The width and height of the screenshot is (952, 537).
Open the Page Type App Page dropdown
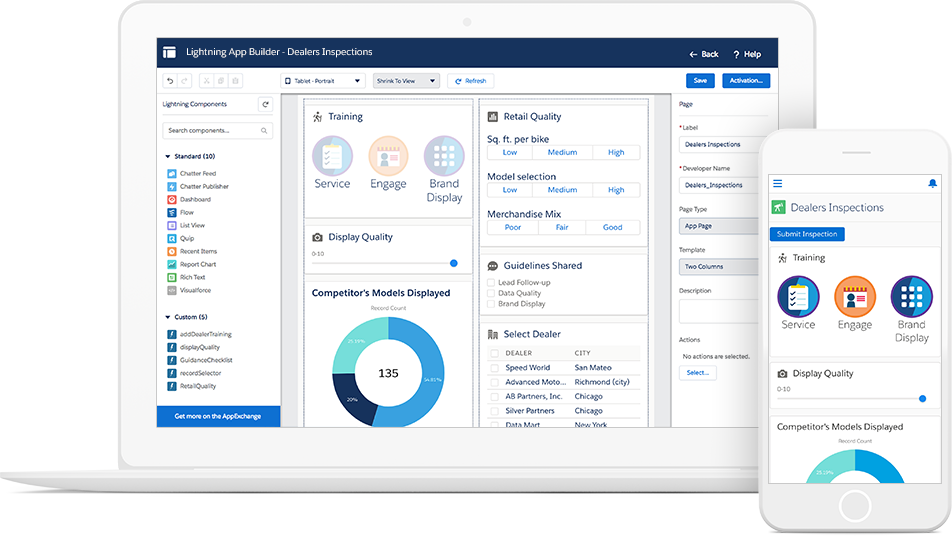point(718,226)
